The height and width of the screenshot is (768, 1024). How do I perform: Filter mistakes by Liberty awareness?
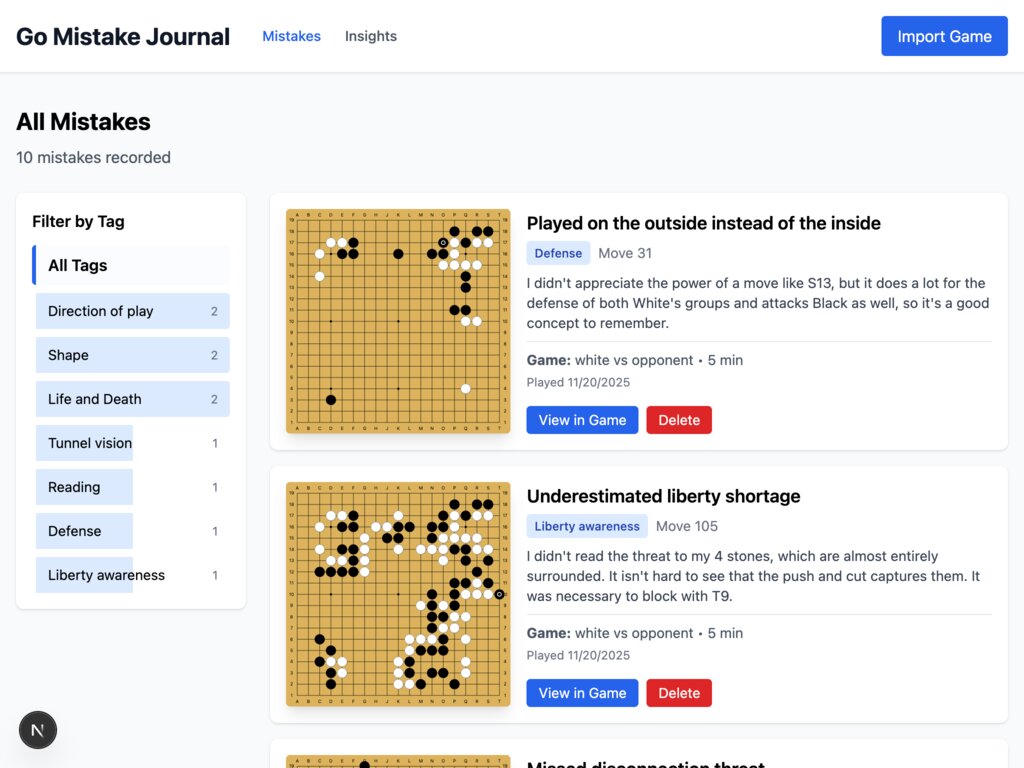click(106, 575)
